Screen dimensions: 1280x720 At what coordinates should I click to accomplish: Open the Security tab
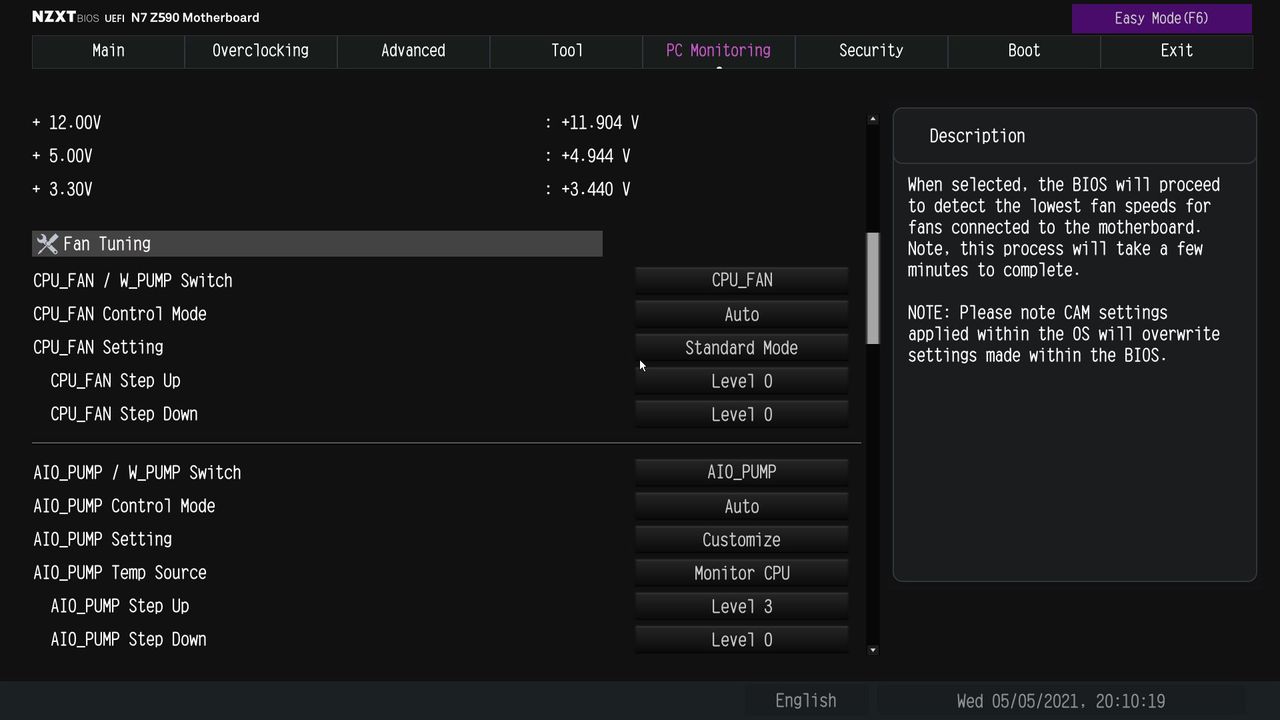pyautogui.click(x=871, y=51)
